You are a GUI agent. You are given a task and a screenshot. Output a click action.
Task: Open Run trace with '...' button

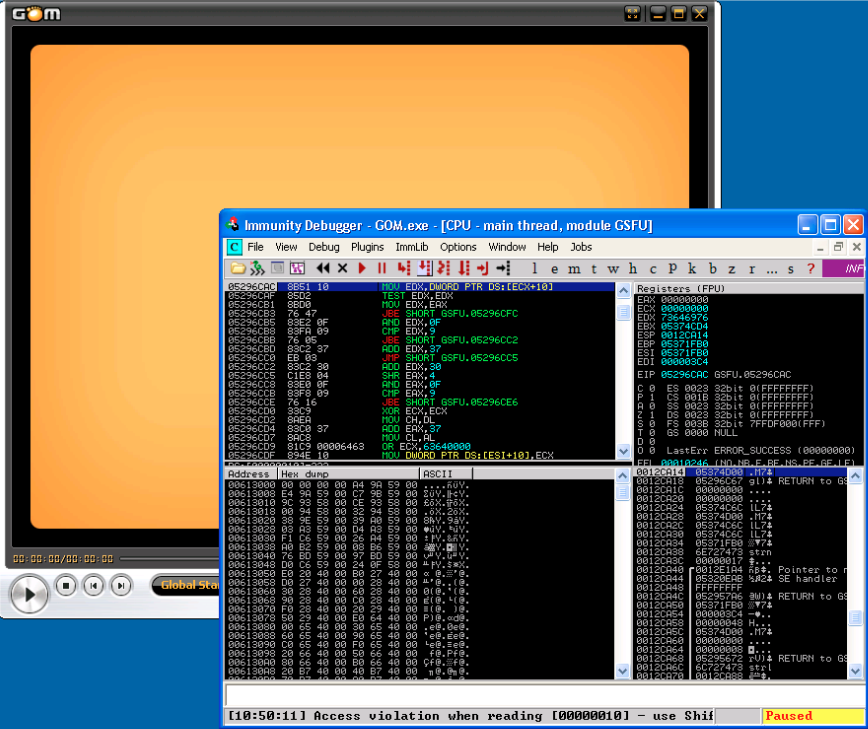[772, 270]
